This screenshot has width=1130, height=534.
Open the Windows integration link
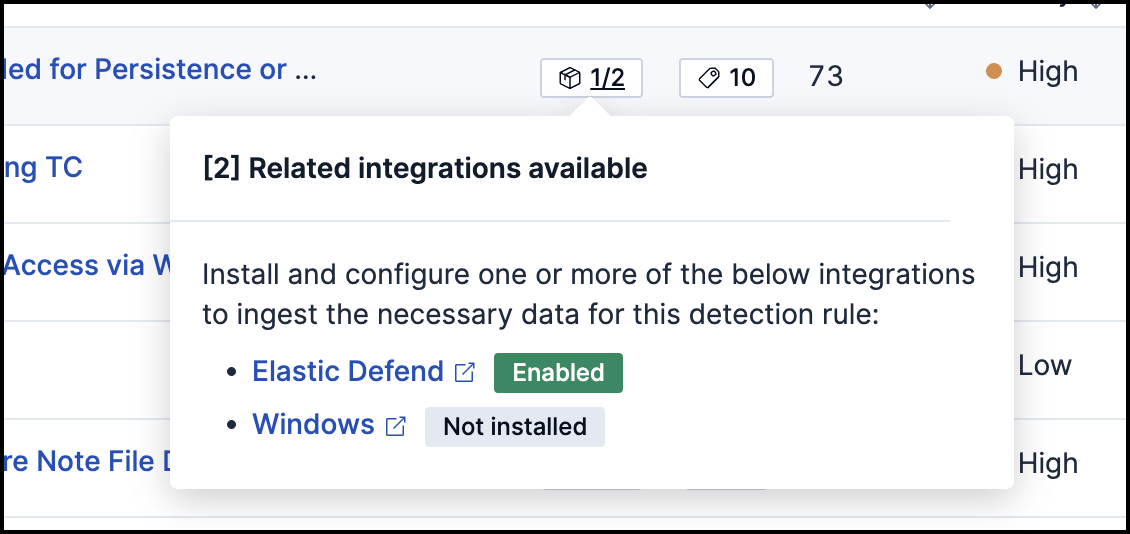coord(313,424)
